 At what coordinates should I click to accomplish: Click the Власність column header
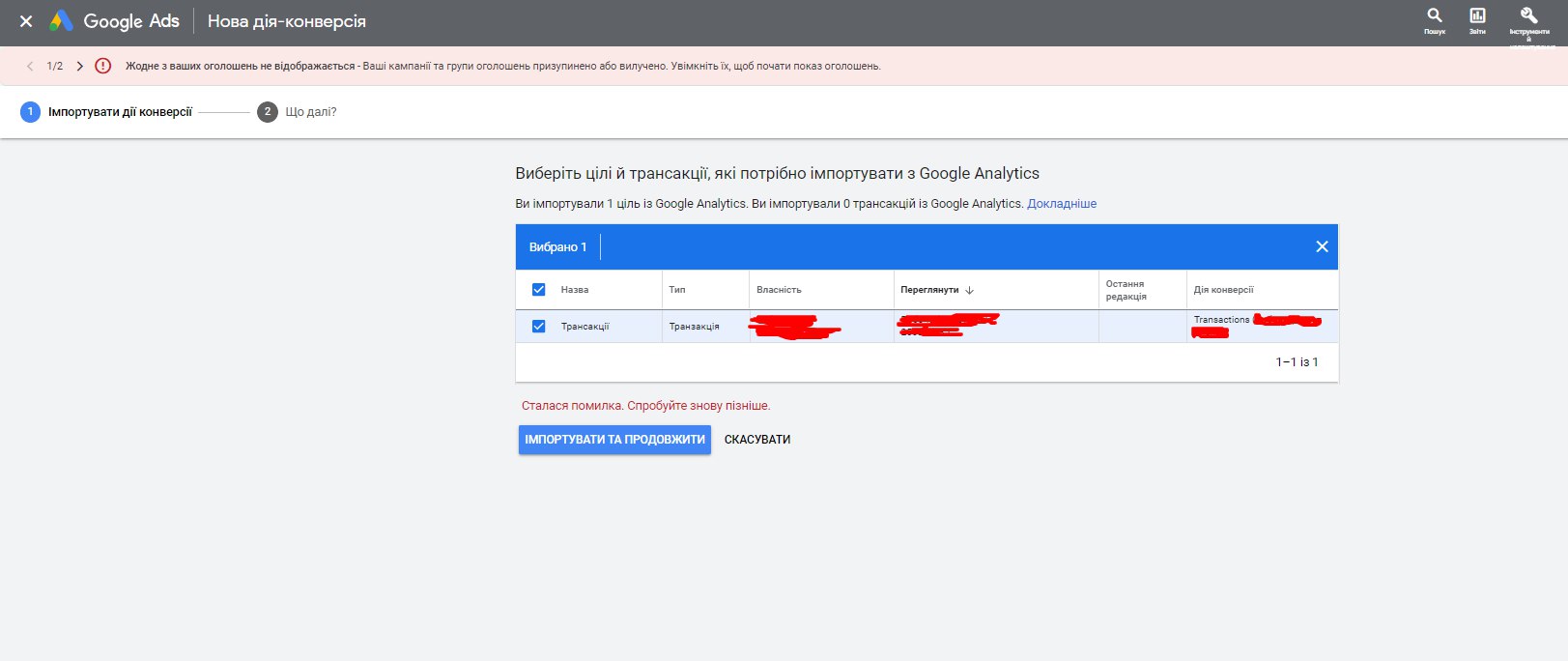(779, 290)
